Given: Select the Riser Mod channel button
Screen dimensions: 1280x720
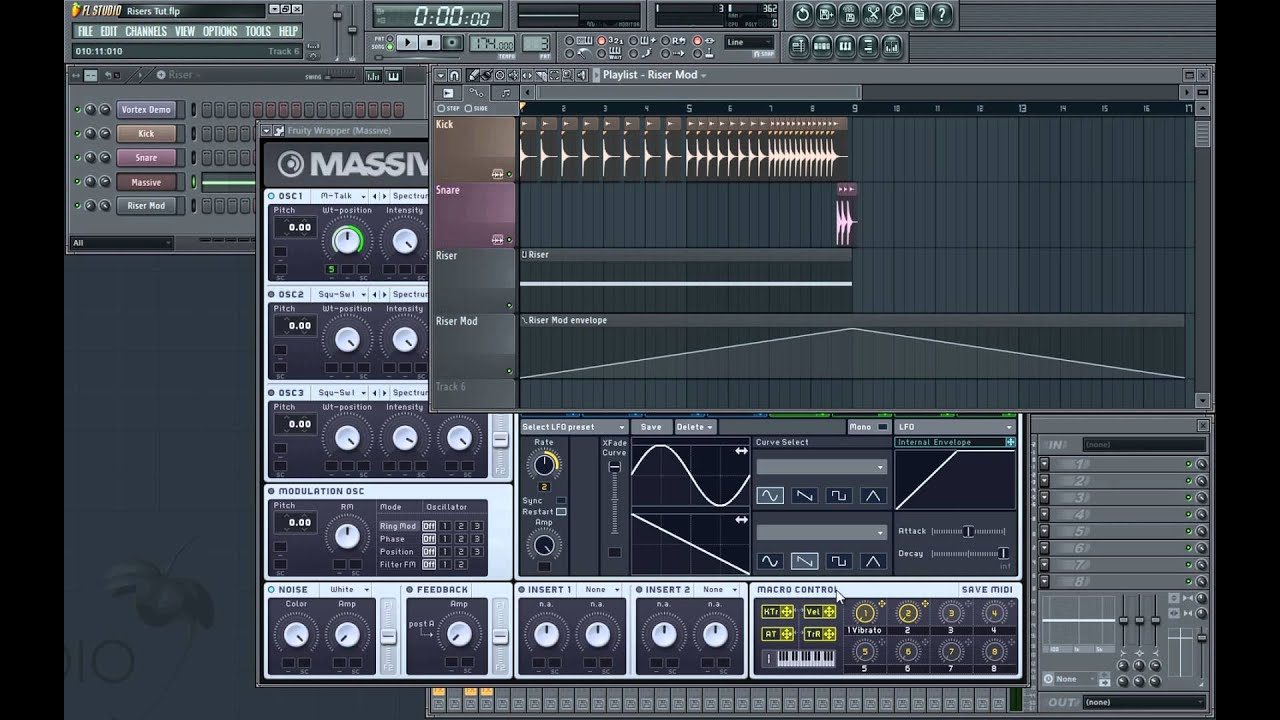Looking at the screenshot, I should coord(146,206).
